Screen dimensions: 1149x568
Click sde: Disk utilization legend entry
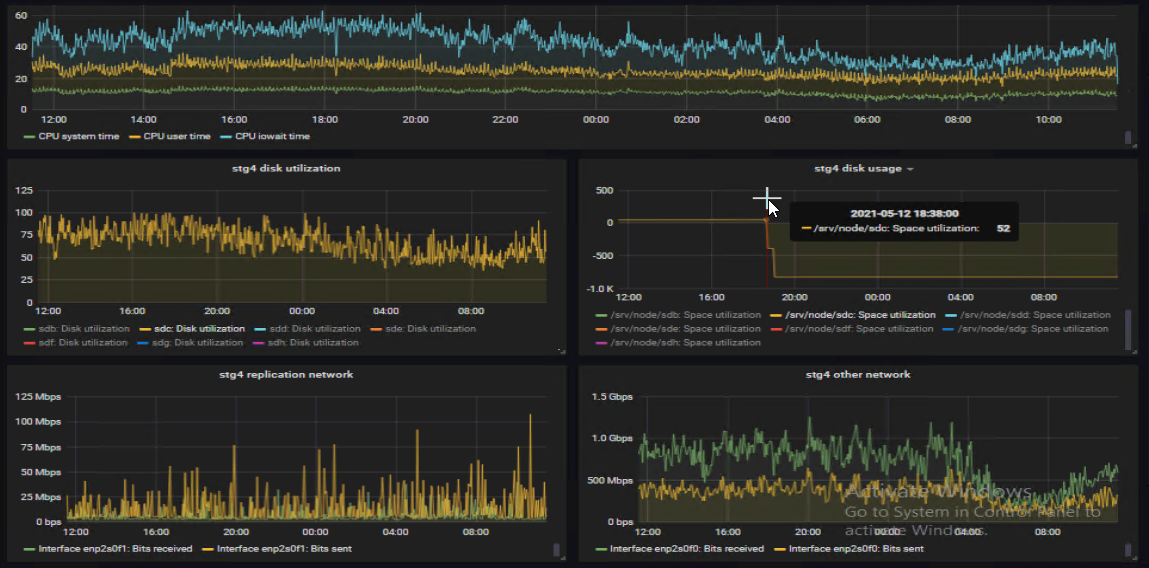pos(430,328)
